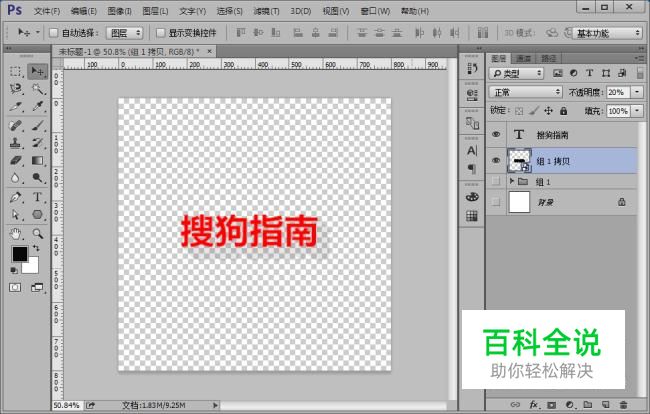Select the Healing Brush tool
Image resolution: width=650 pixels, height=414 pixels.
click(x=16, y=125)
